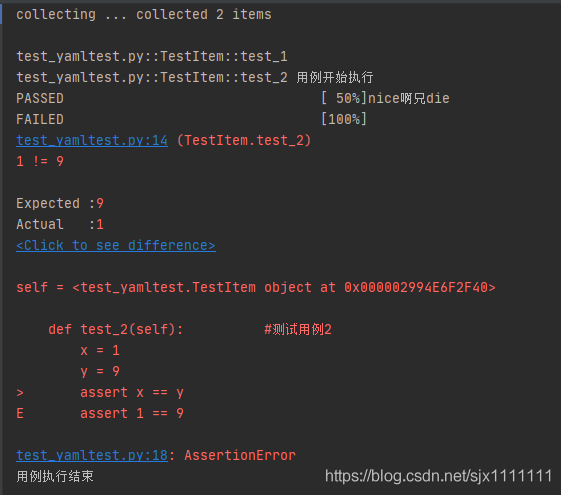
Task: Select the TestItem::test_2 test ID text
Action: tap(152, 77)
